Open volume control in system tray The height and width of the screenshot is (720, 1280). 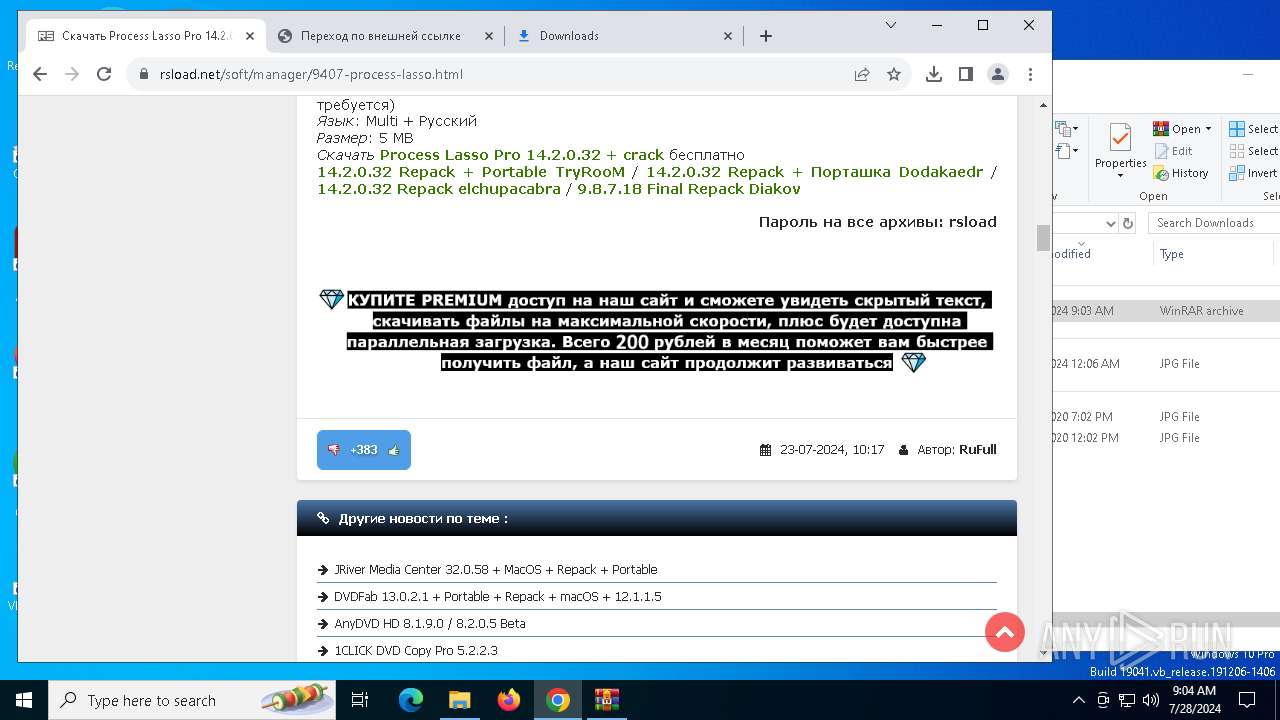pyautogui.click(x=1149, y=700)
